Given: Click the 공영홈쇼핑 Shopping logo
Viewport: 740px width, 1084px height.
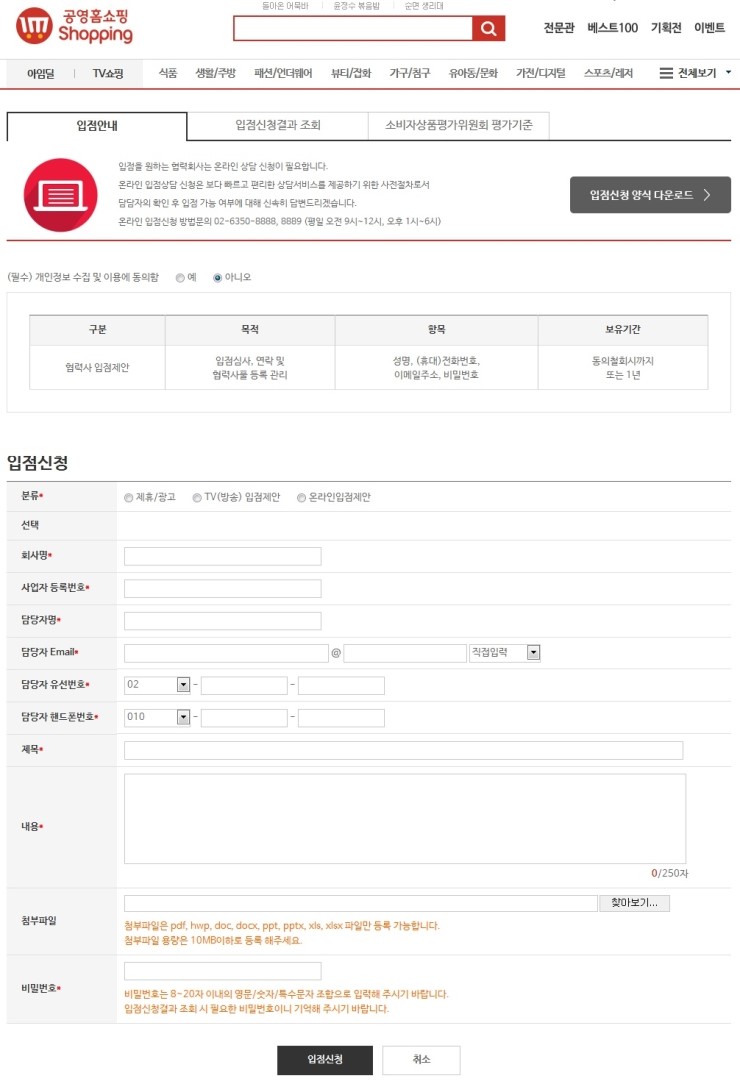Looking at the screenshot, I should (75, 26).
